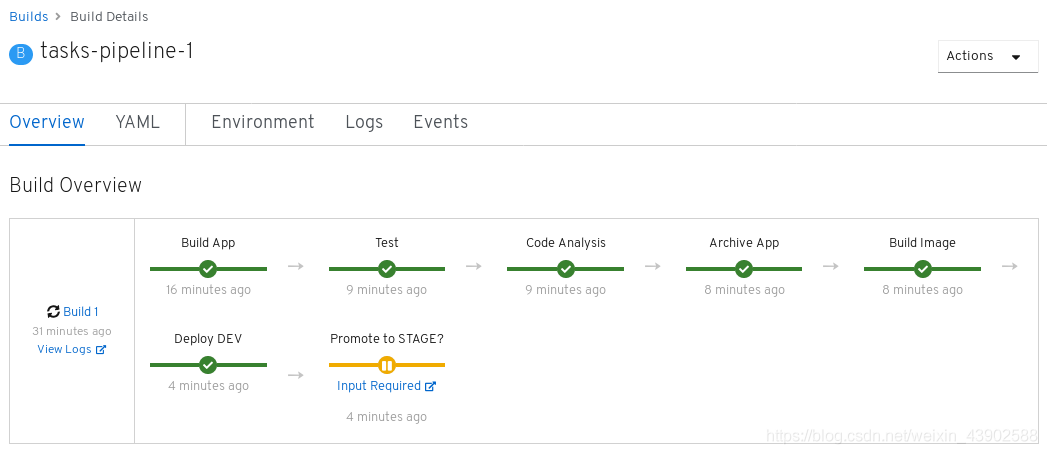Click the Code Analysis stage label

coord(566,243)
